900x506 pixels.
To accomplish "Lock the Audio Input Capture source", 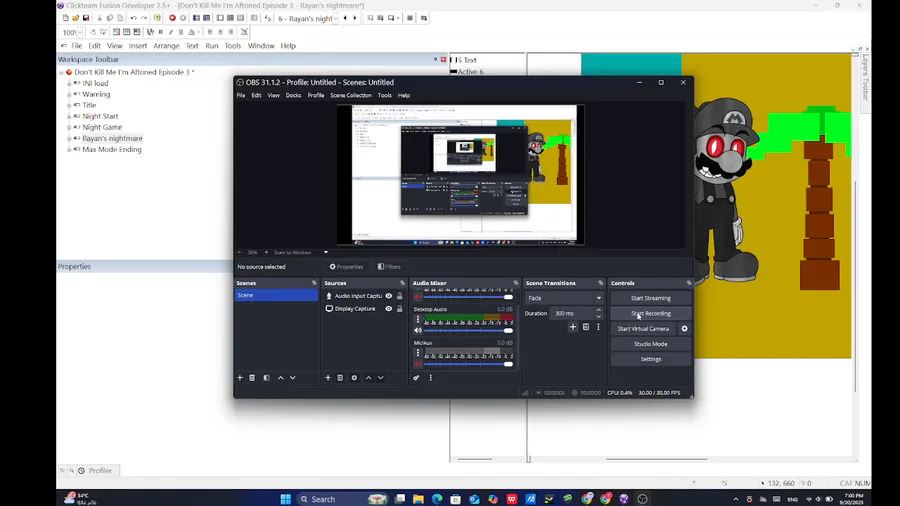I will [399, 296].
